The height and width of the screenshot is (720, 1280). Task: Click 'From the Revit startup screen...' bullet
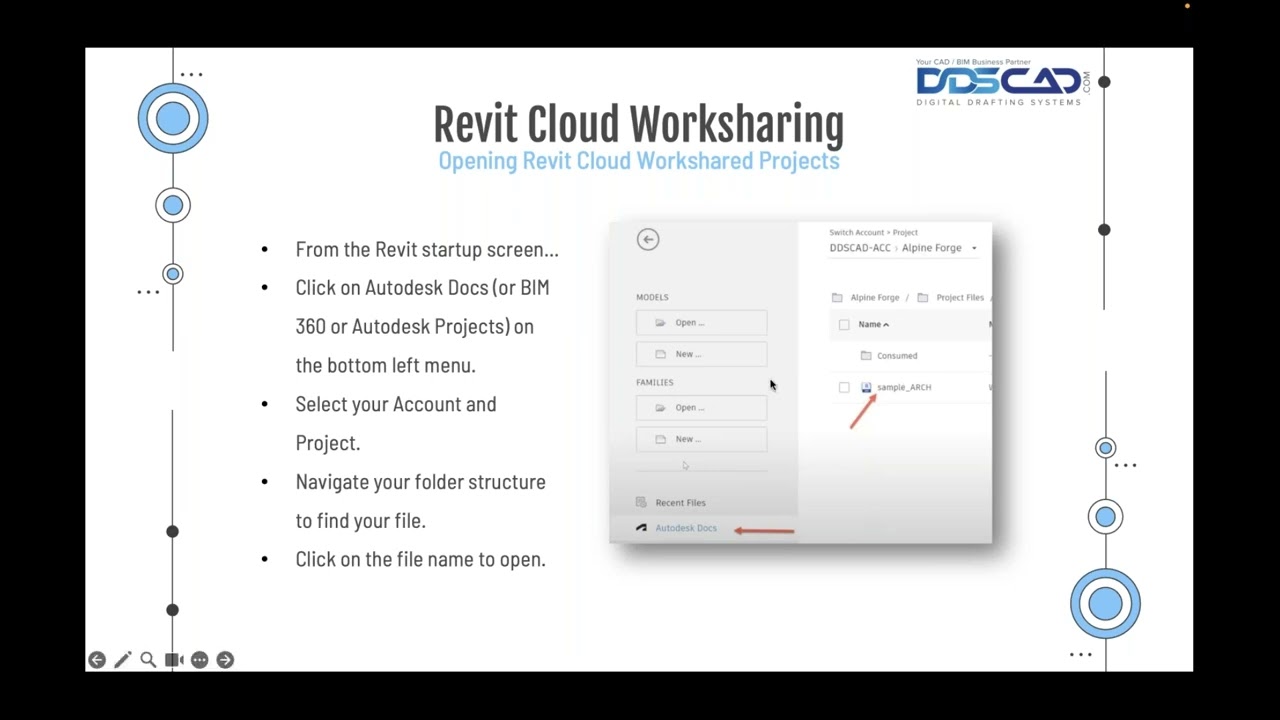tap(427, 250)
